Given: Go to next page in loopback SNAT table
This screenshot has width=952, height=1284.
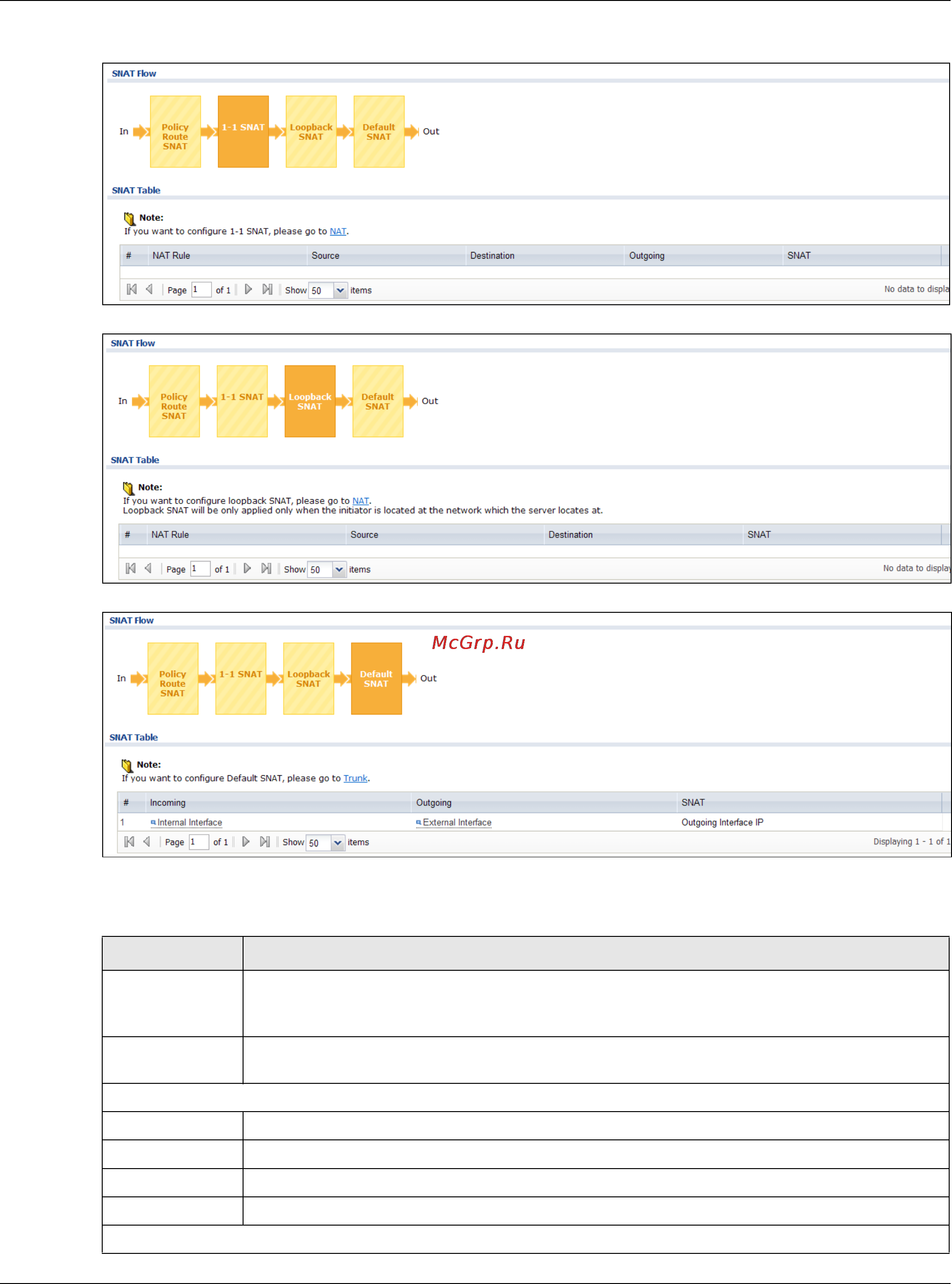Looking at the screenshot, I should (247, 568).
